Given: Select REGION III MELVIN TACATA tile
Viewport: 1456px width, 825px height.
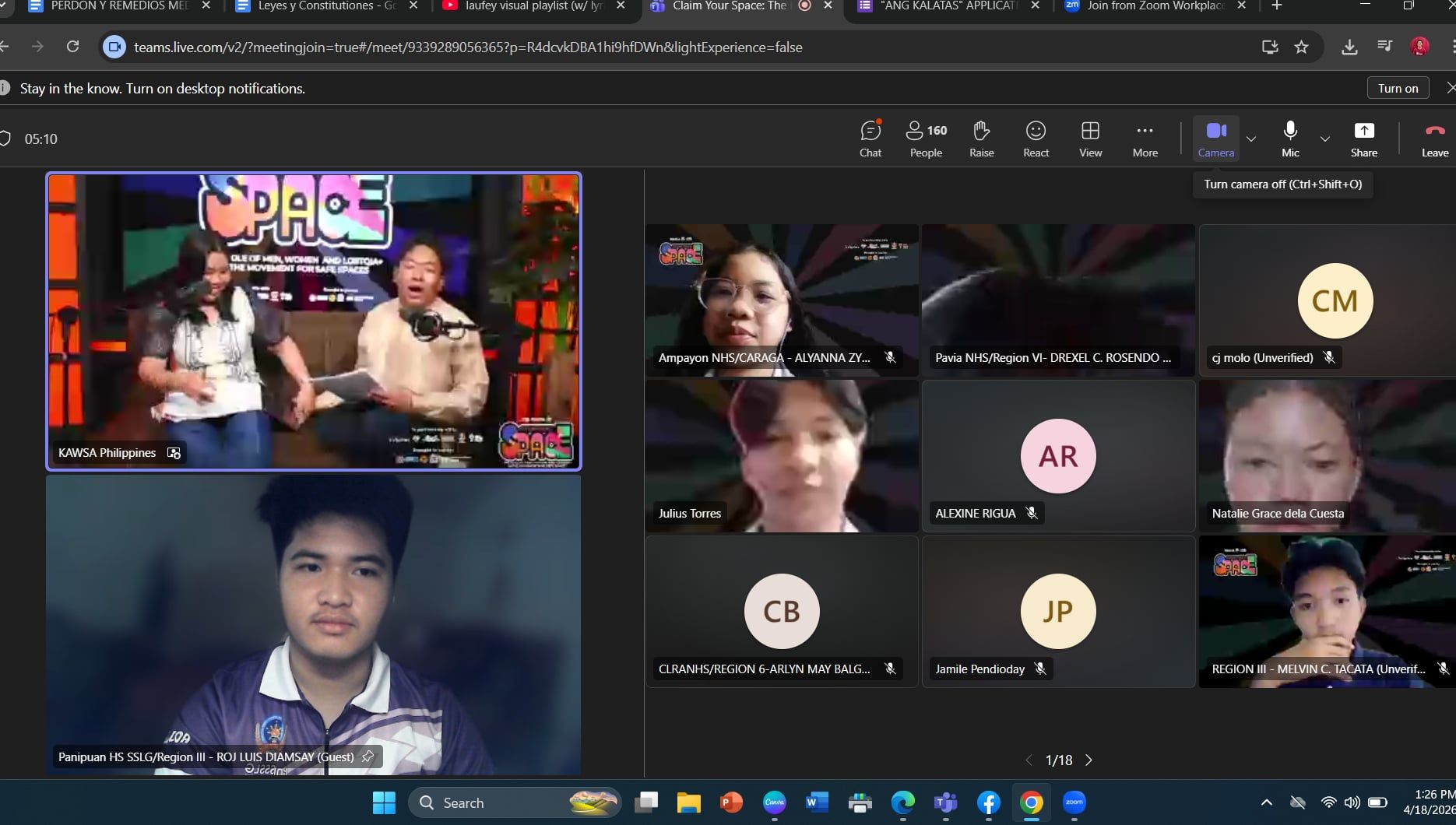Looking at the screenshot, I should pyautogui.click(x=1328, y=612).
